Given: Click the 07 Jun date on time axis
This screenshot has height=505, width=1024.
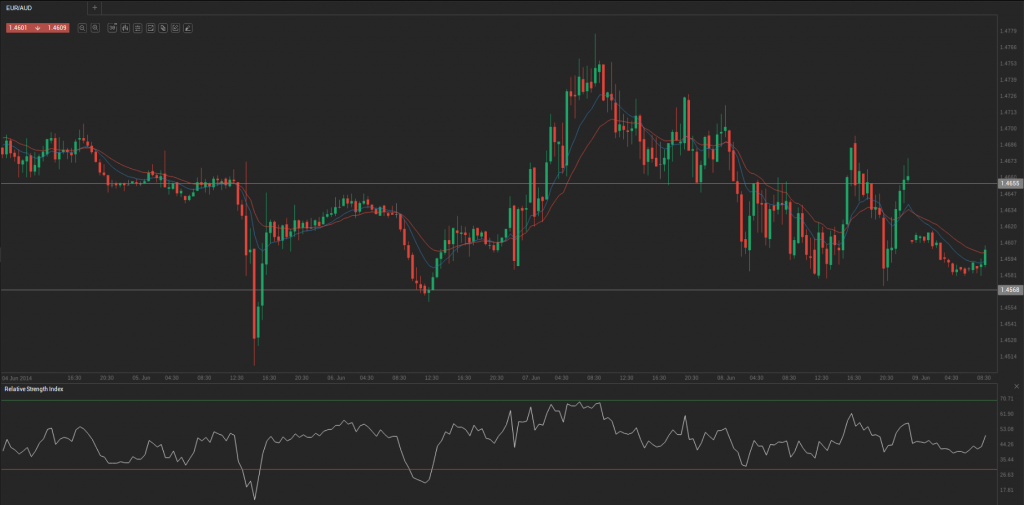Looking at the screenshot, I should [531, 378].
